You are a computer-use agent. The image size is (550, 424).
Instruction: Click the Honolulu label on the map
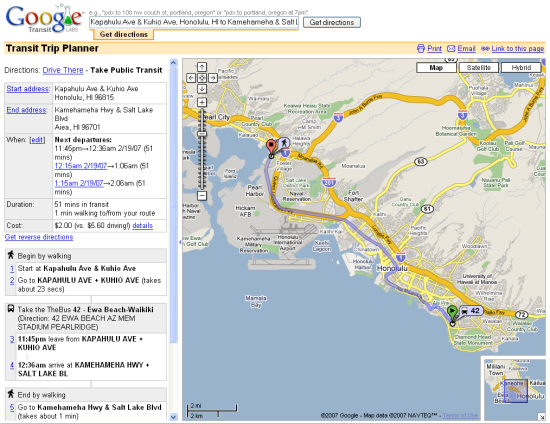(392, 268)
